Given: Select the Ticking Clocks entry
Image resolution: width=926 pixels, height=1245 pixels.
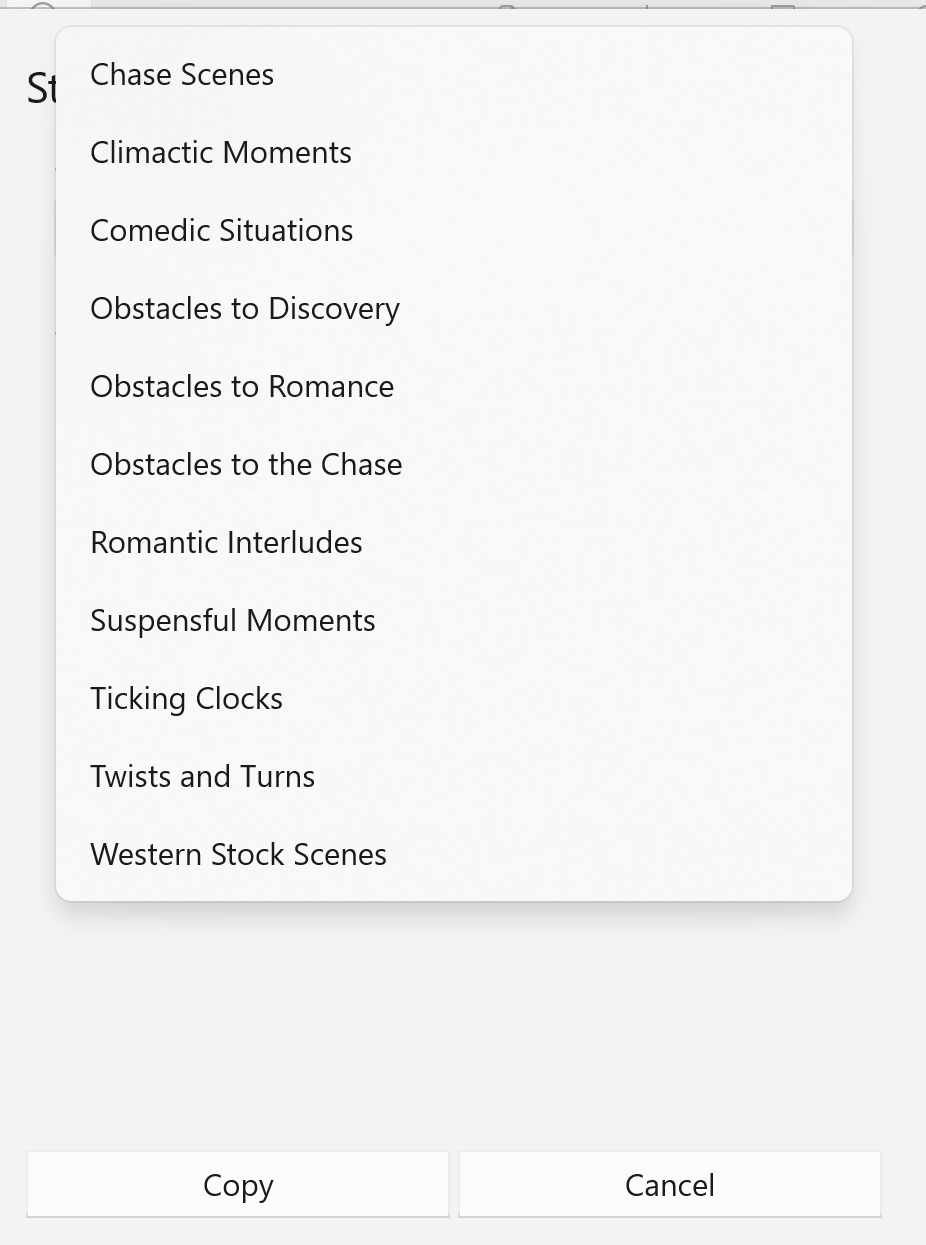Looking at the screenshot, I should (x=186, y=699).
